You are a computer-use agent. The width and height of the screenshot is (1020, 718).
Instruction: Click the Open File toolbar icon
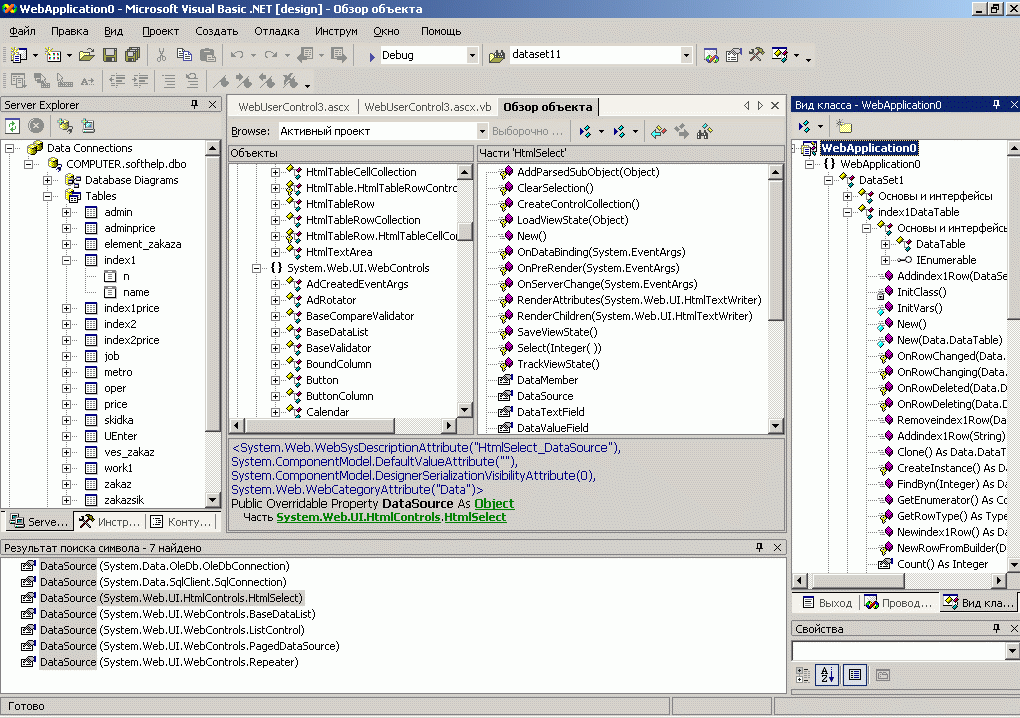coord(87,55)
